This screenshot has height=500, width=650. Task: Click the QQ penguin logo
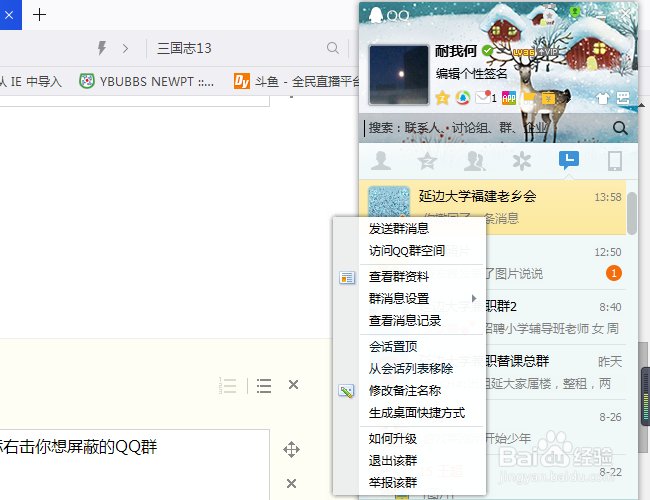tap(376, 16)
